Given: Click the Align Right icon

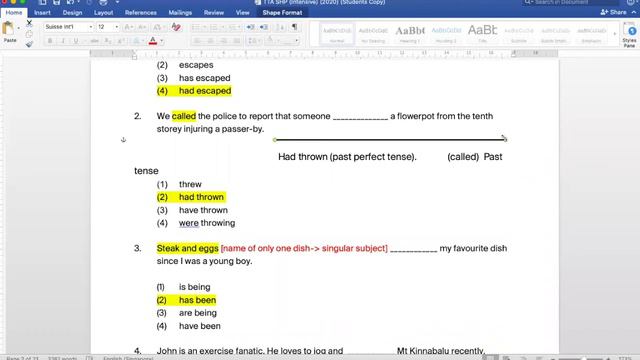Looking at the screenshot, I should click(x=223, y=41).
